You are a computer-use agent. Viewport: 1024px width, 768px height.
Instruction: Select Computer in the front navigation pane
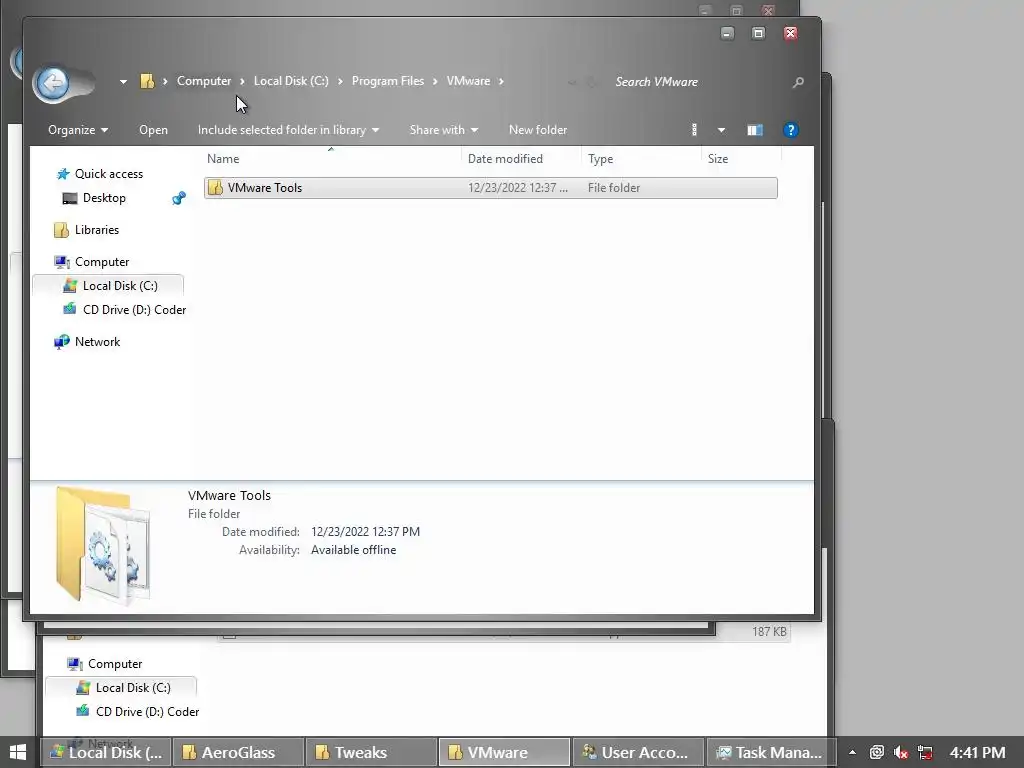[102, 262]
